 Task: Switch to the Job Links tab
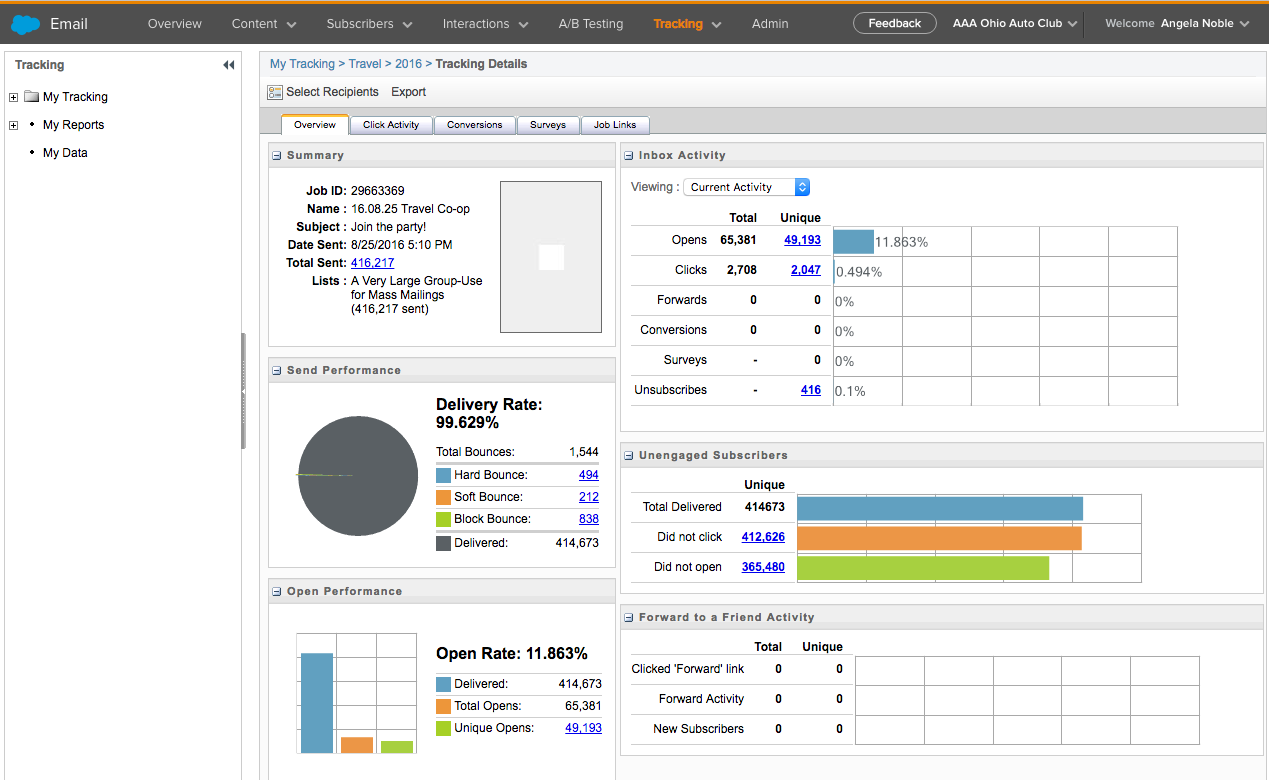[x=615, y=125]
